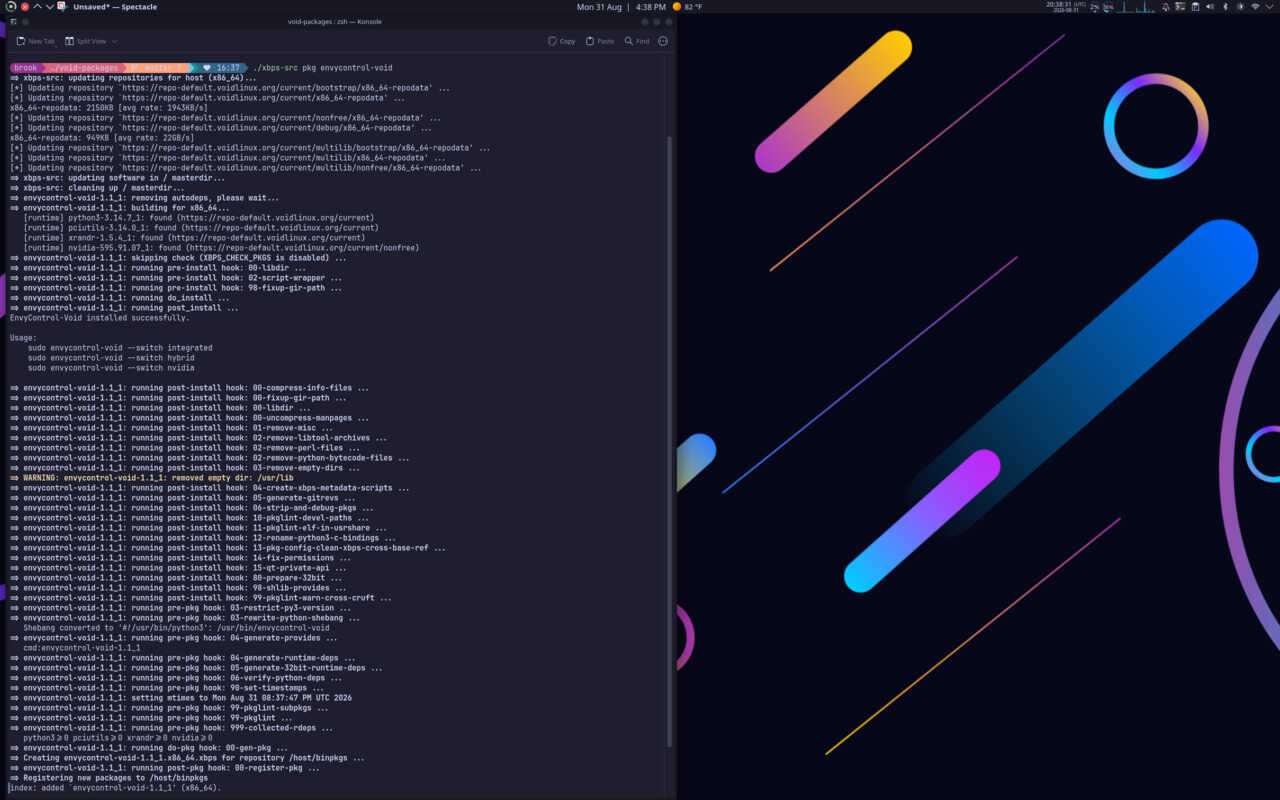1280x800 pixels.
Task: Click the "Registering new packages to /host/binpkgs" line
Action: 109,778
